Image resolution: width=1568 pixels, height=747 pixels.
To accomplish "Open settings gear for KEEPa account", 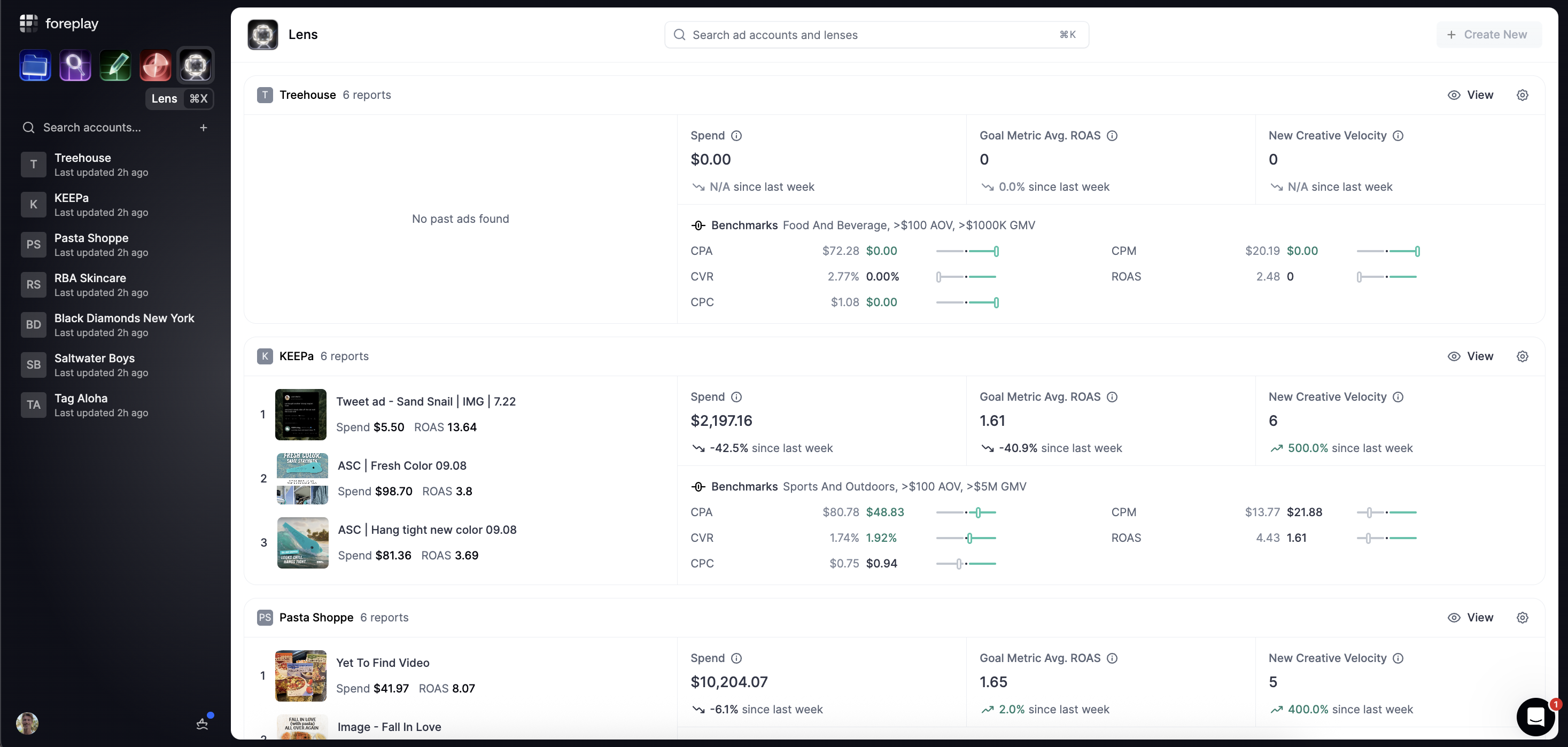I will coord(1522,356).
